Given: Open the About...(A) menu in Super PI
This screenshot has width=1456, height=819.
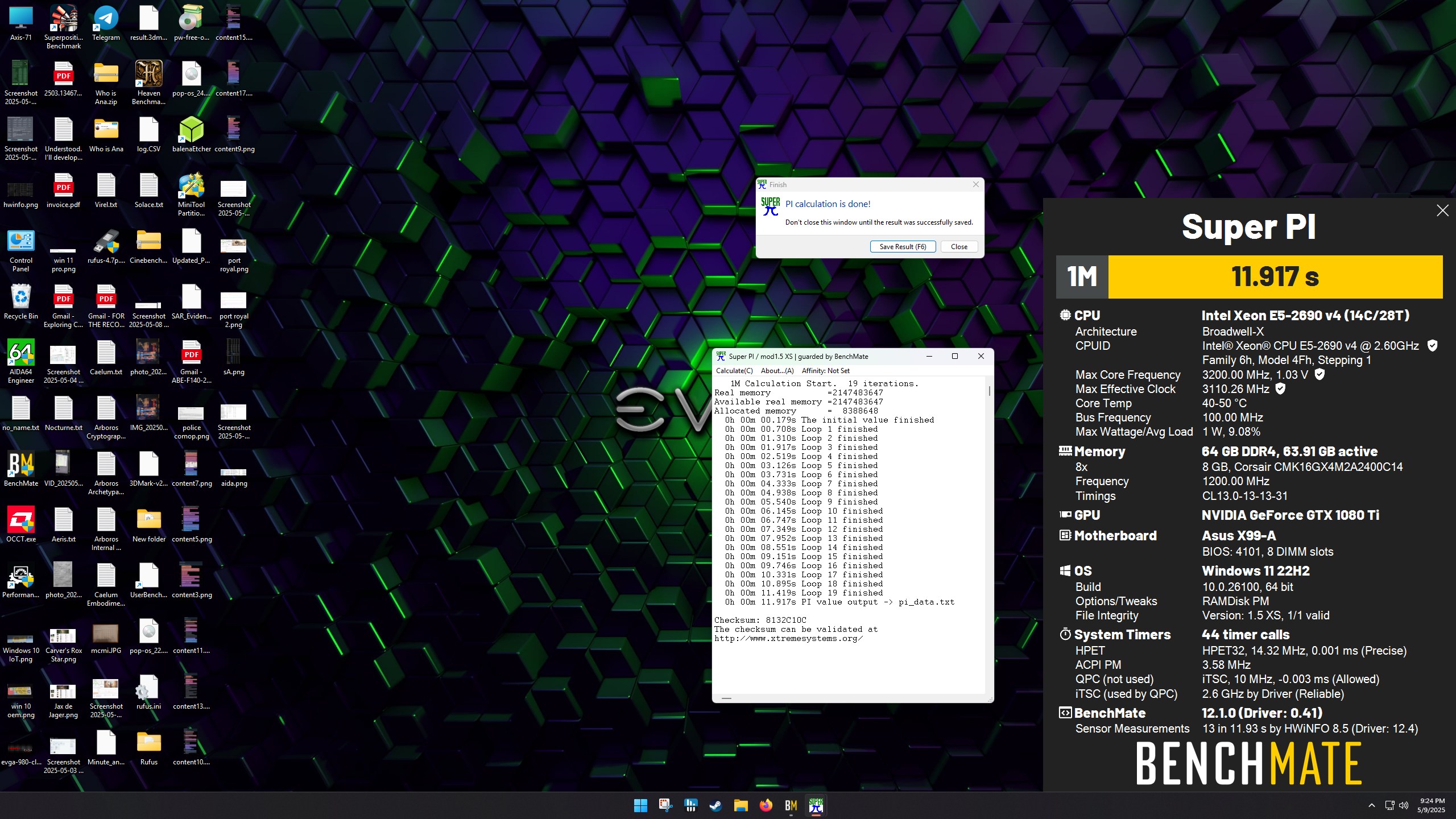Looking at the screenshot, I should coord(777,371).
